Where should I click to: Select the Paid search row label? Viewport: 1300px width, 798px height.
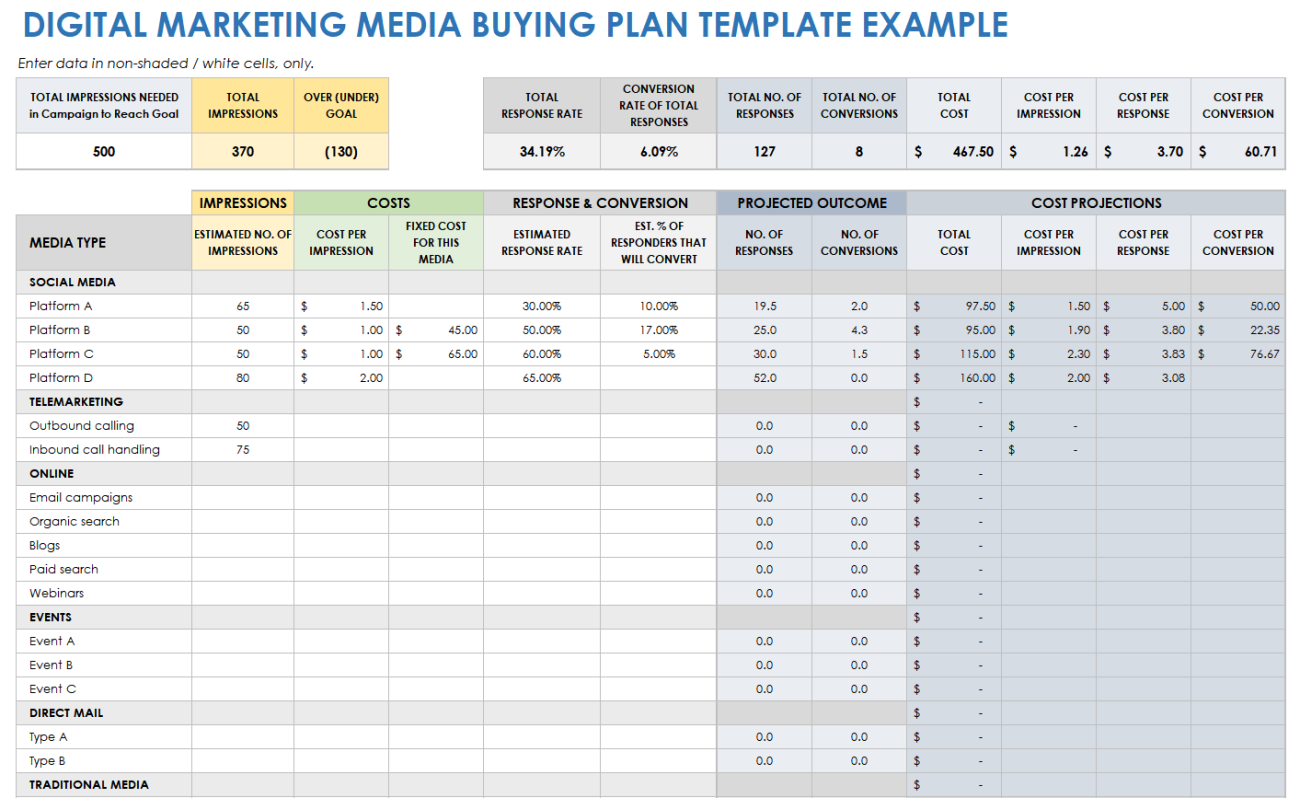point(64,570)
